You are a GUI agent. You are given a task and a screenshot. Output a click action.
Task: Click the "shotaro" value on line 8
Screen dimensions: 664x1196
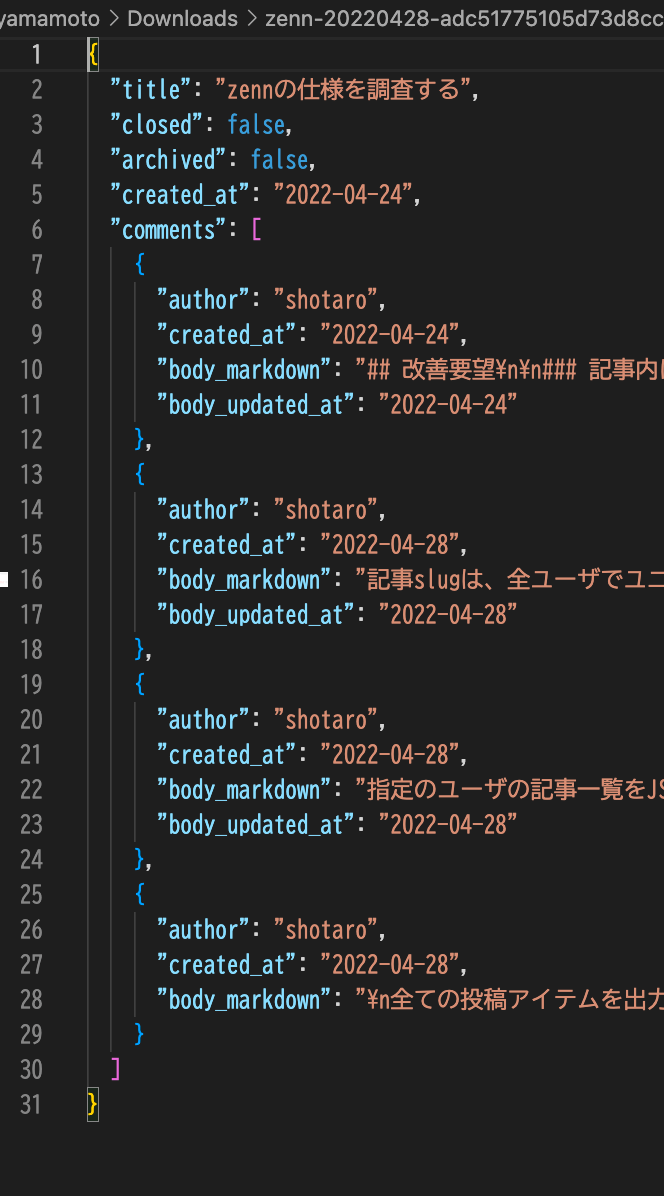(x=326, y=300)
